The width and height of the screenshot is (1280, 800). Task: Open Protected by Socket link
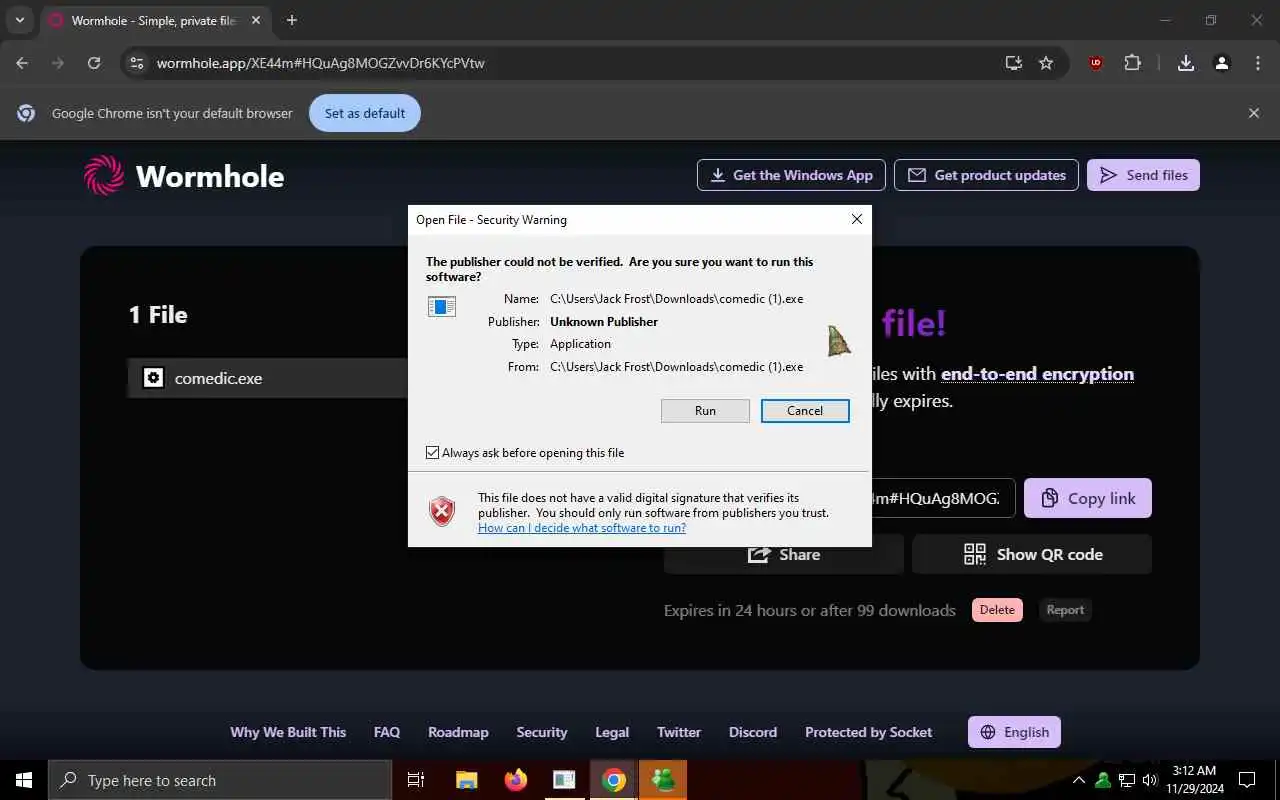click(x=868, y=732)
